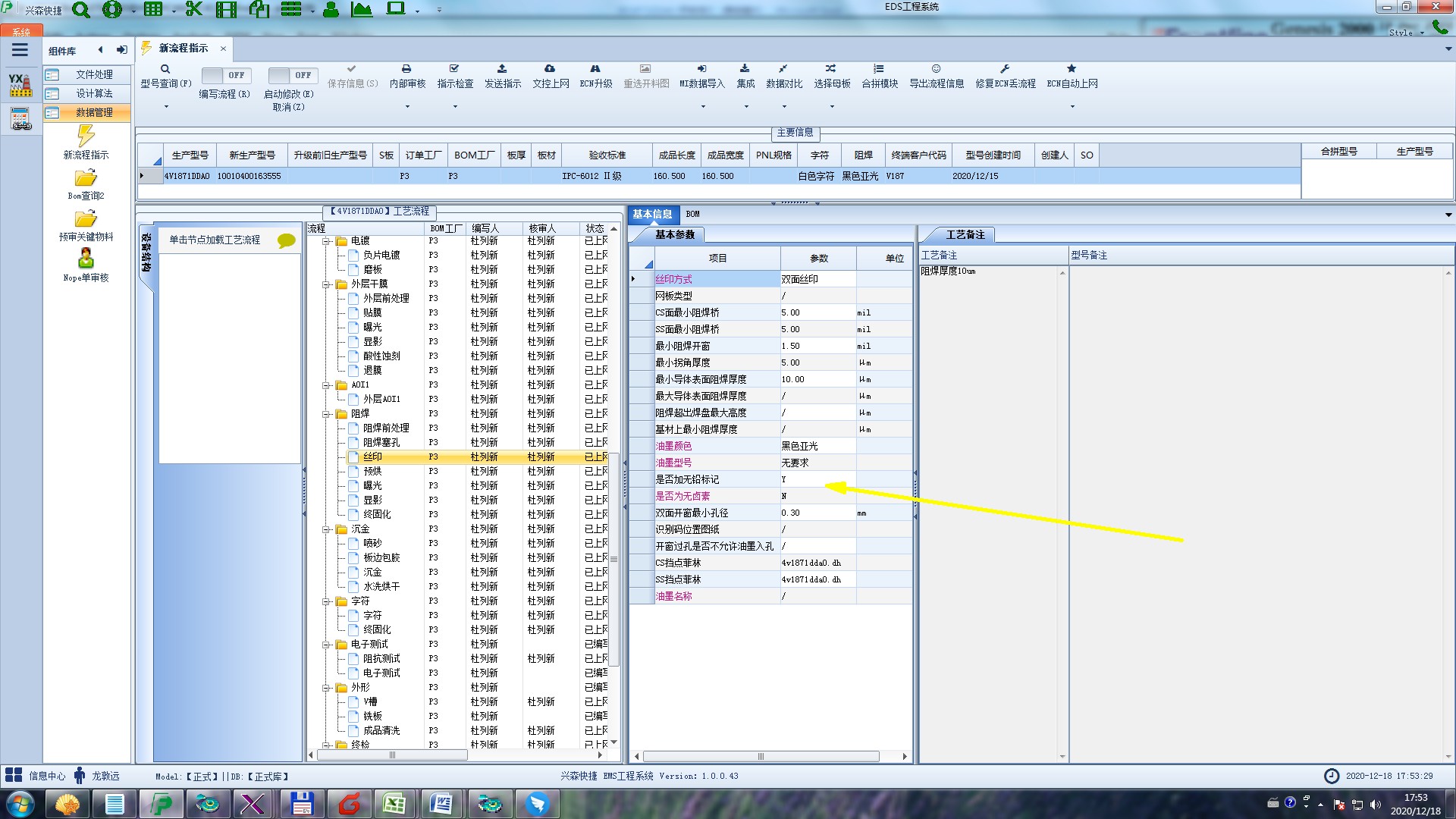The height and width of the screenshot is (819, 1456).
Task: Click the ECN自动上网 star icon
Action: (x=1072, y=69)
